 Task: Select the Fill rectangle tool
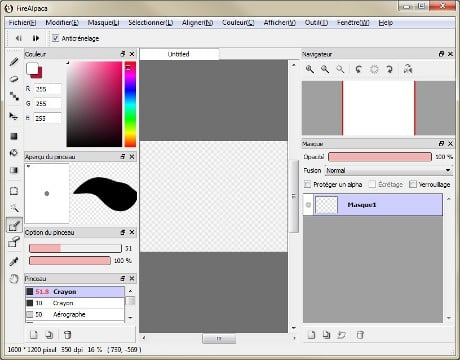(x=14, y=136)
